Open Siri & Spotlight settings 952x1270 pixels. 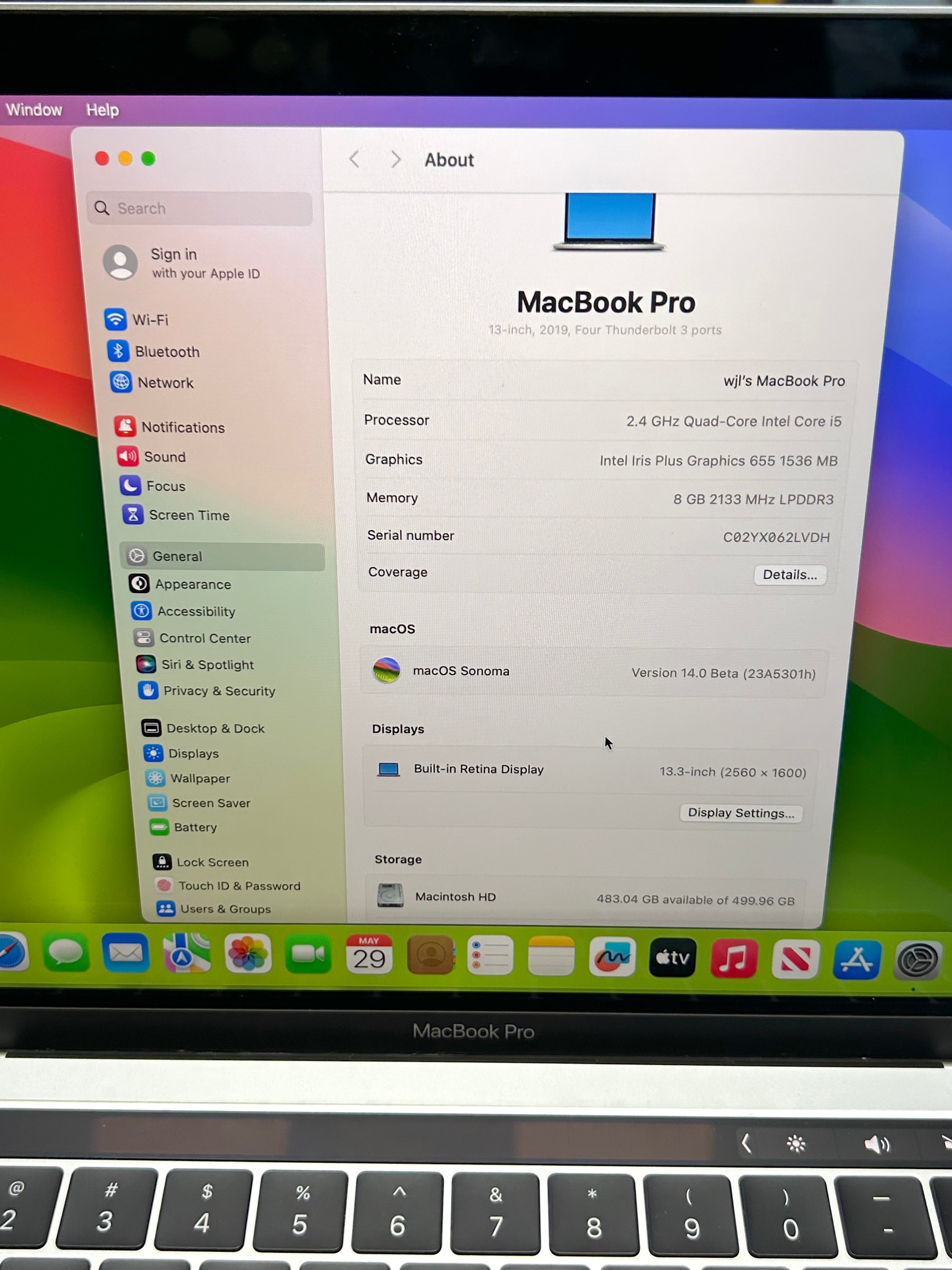pyautogui.click(x=195, y=664)
